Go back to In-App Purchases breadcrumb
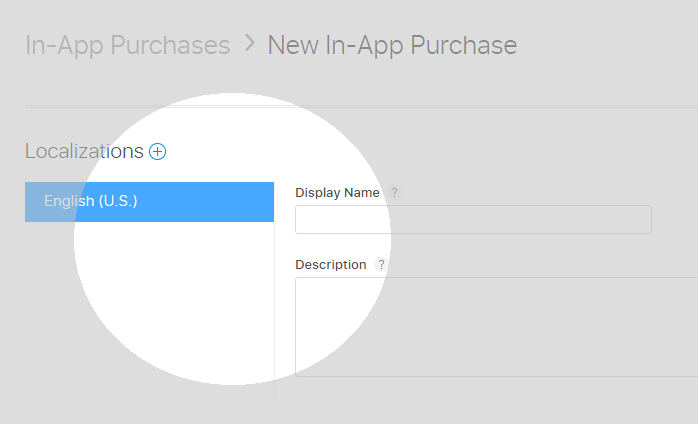The width and height of the screenshot is (698, 424). click(127, 45)
